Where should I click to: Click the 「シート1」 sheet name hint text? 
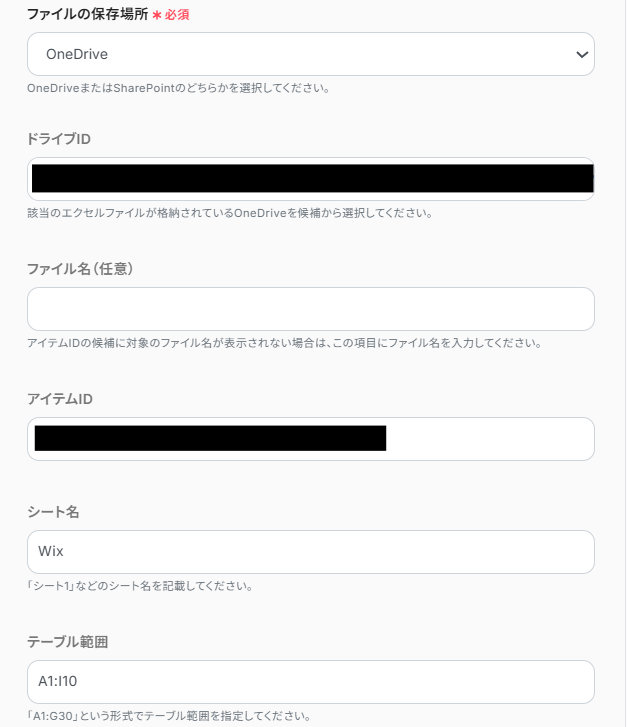pyautogui.click(x=139, y=585)
